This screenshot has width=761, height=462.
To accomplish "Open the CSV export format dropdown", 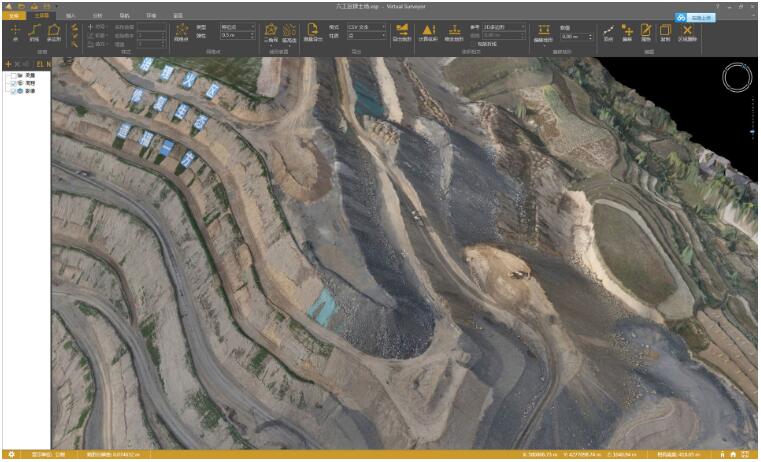I will click(365, 27).
